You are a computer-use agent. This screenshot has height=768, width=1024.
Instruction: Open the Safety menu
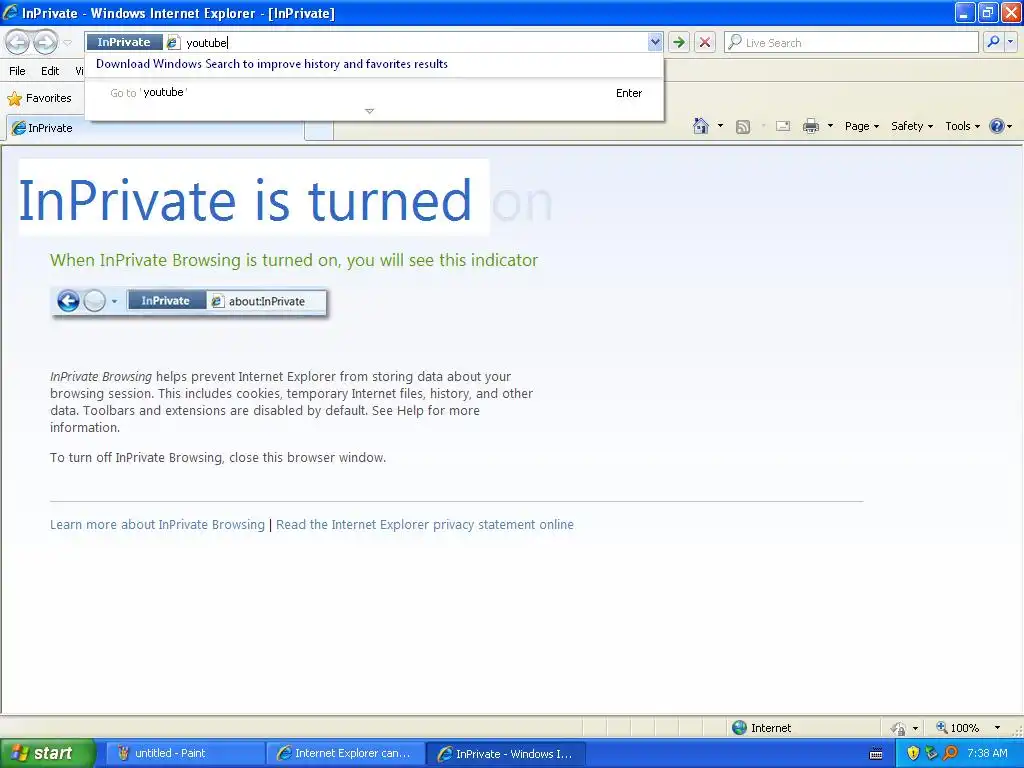pos(912,127)
